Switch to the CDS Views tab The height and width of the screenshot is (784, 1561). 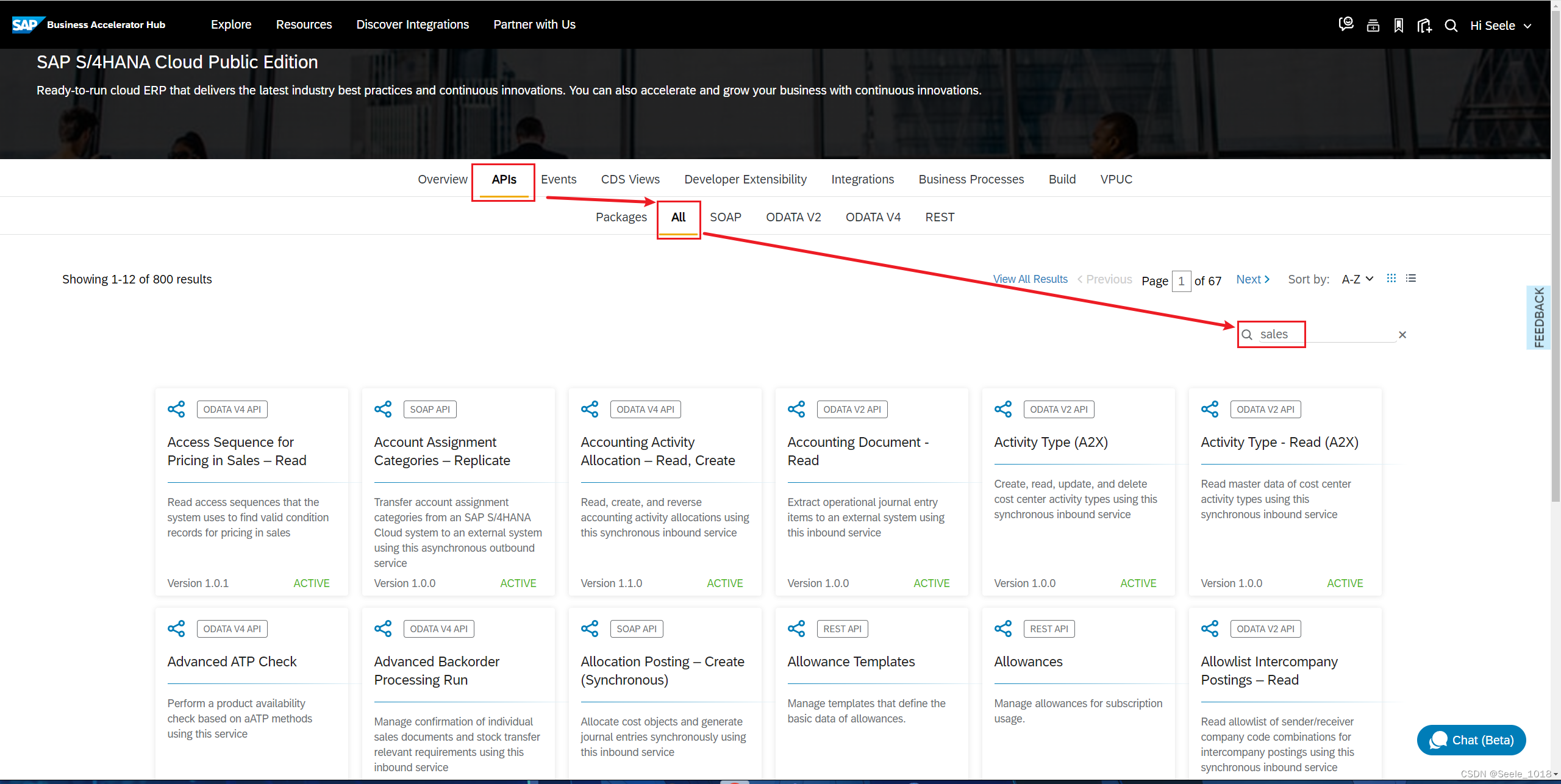[630, 179]
